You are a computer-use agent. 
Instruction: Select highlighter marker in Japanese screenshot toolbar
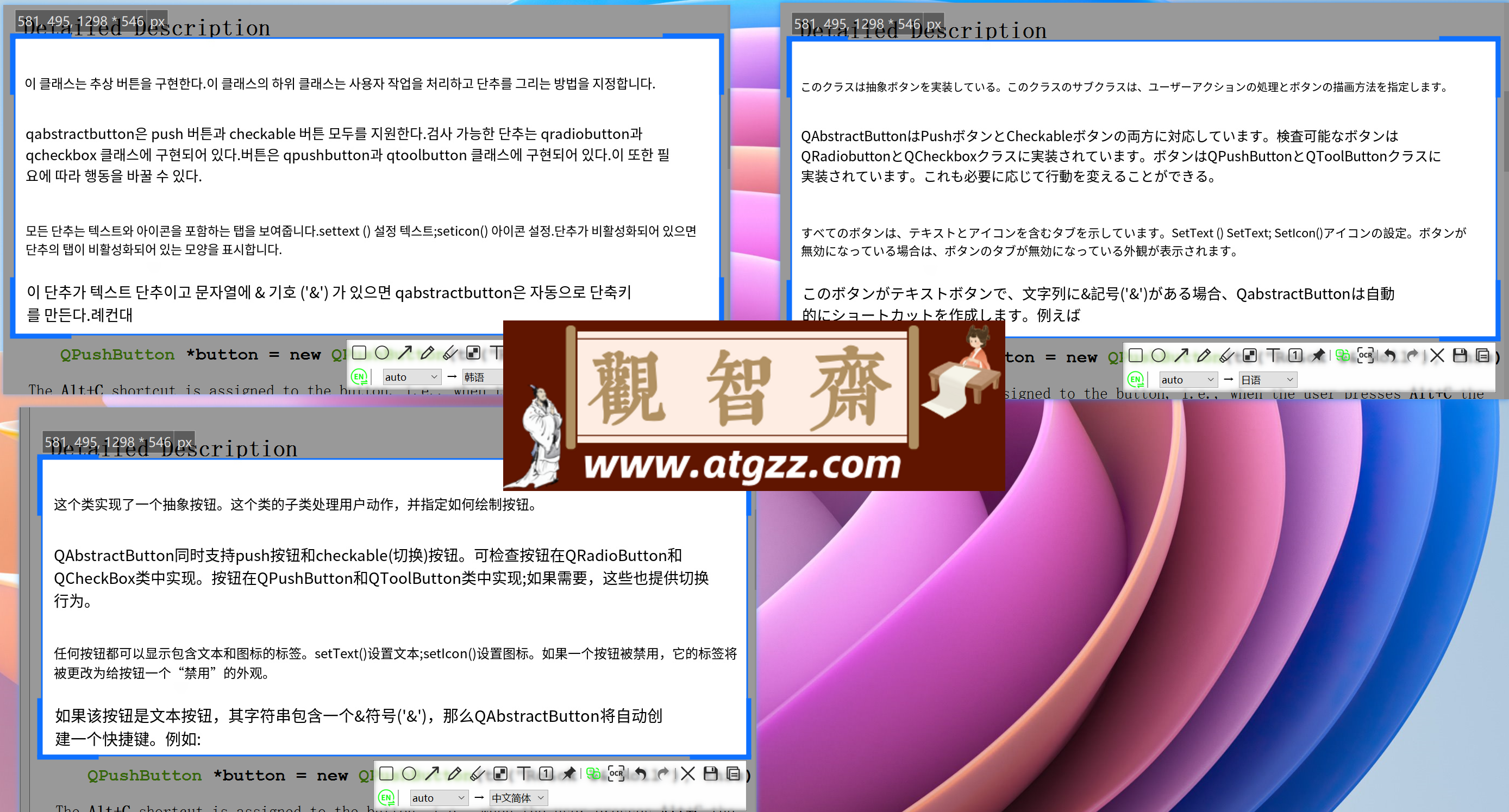(x=1226, y=355)
